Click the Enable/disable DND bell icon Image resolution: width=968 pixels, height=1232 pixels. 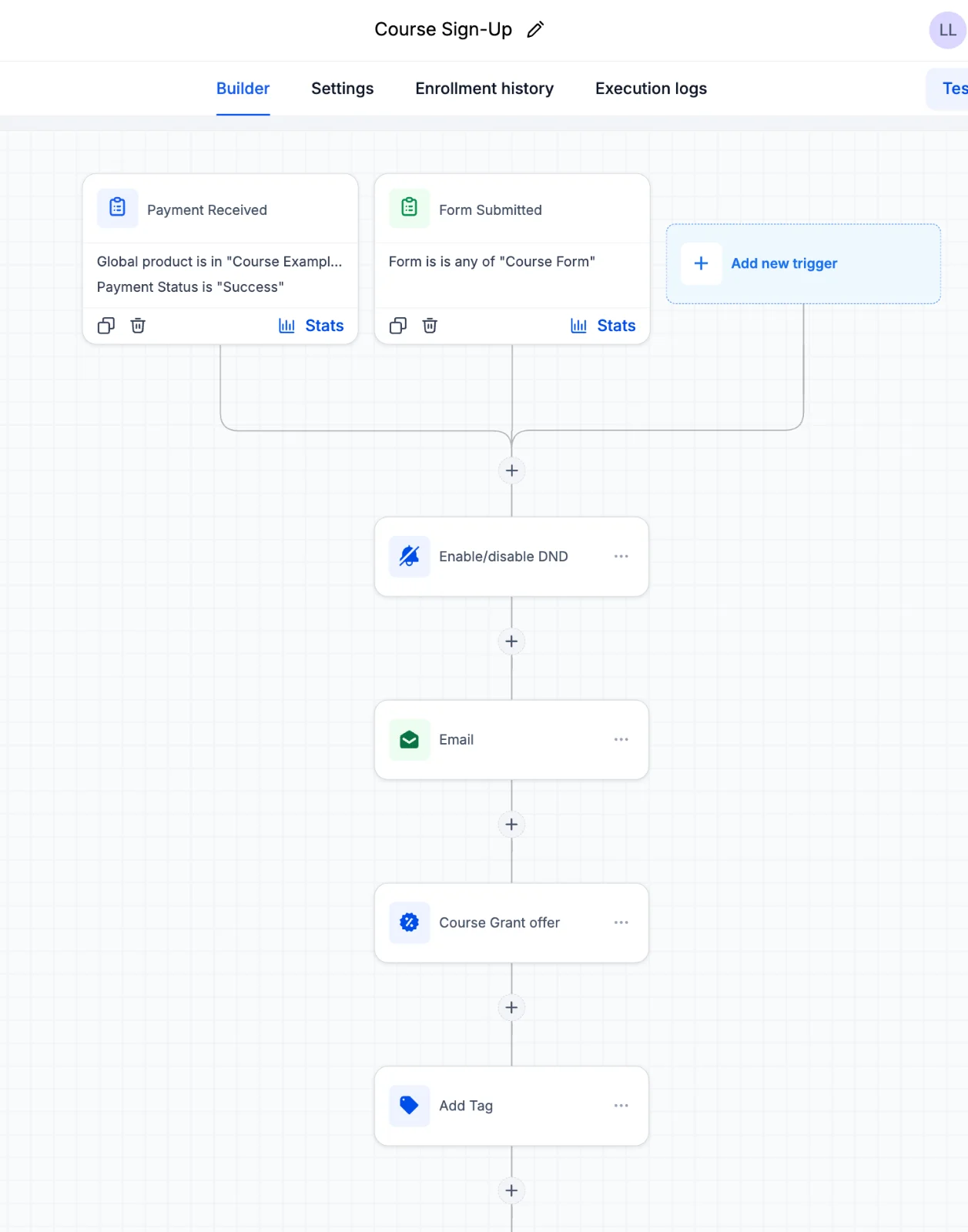click(x=409, y=556)
